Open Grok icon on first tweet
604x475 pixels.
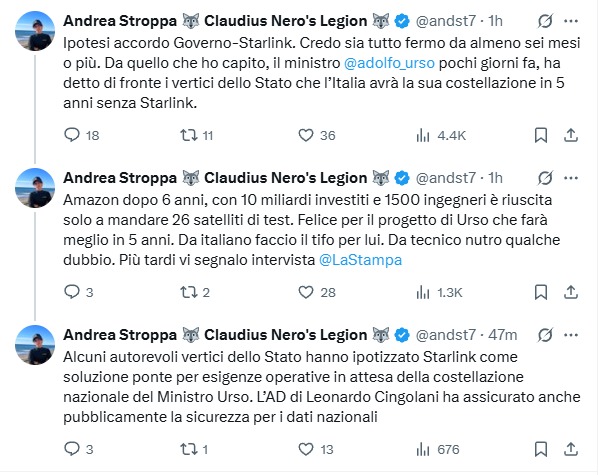546,20
